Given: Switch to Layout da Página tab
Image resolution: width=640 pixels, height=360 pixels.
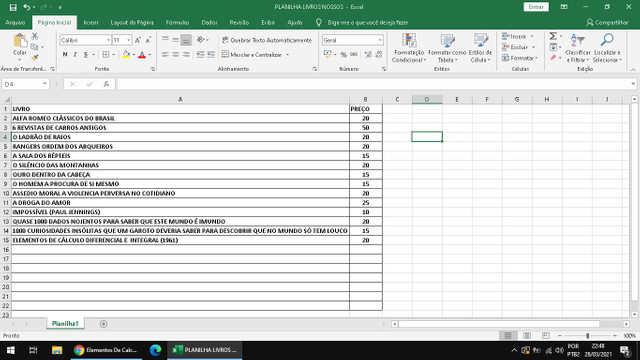Looking at the screenshot, I should (x=132, y=22).
